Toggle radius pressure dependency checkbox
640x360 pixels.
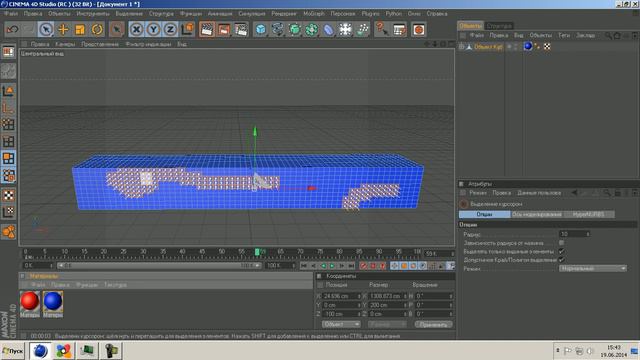click(x=562, y=243)
